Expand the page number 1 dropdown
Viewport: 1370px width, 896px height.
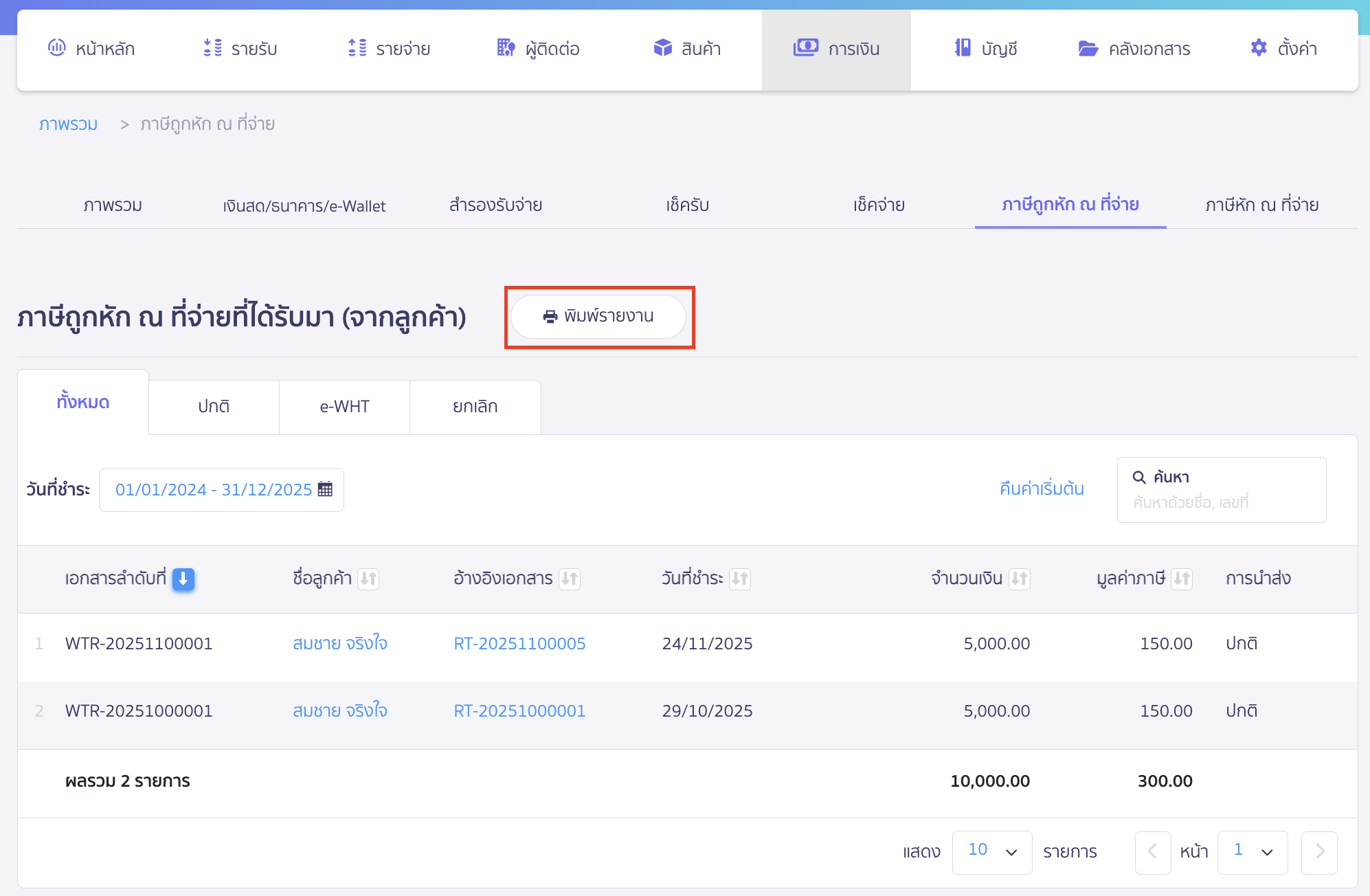[x=1252, y=852]
